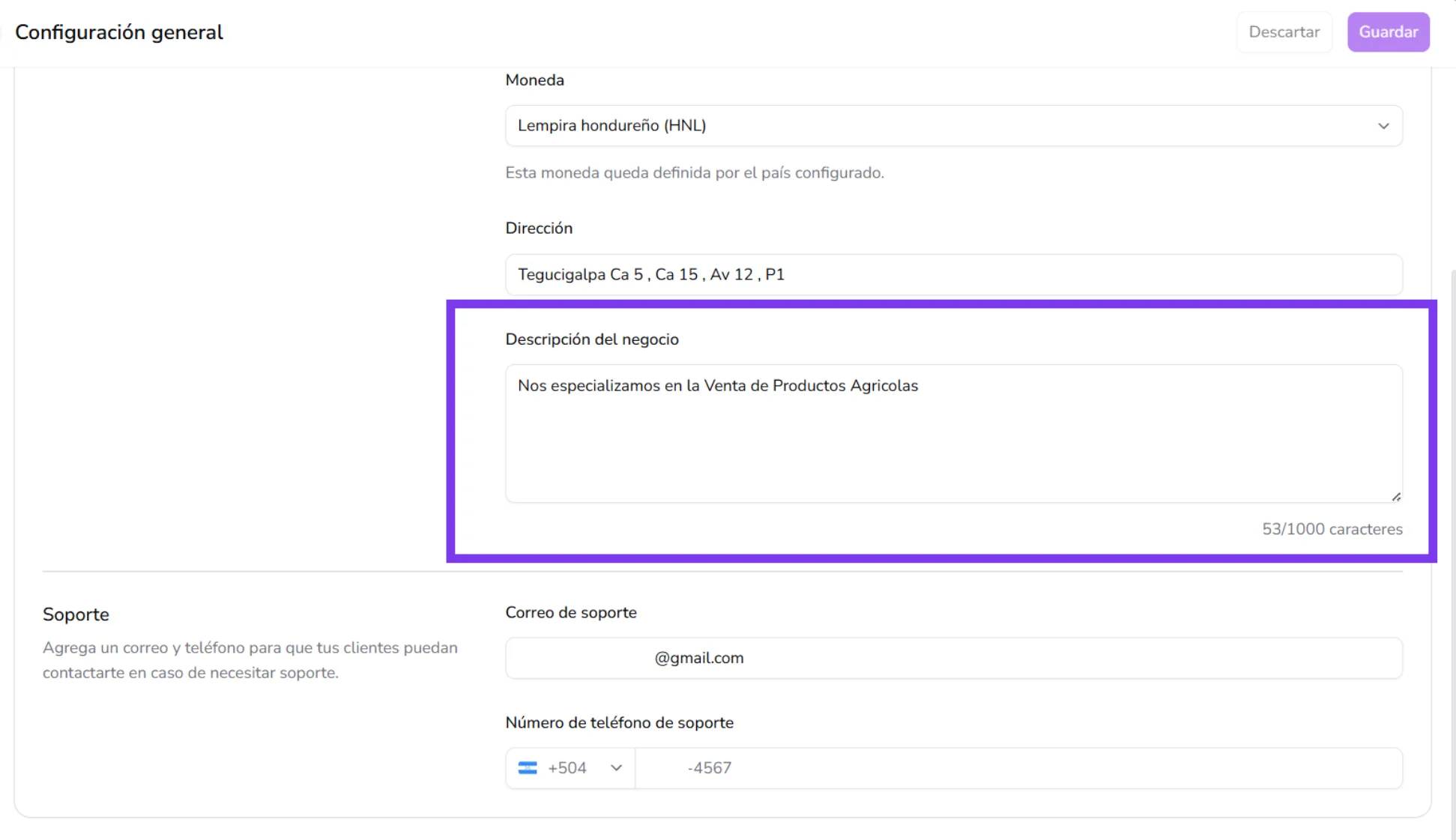
Task: Expand the Moneda dropdown chevron arrow
Action: pyautogui.click(x=1383, y=126)
